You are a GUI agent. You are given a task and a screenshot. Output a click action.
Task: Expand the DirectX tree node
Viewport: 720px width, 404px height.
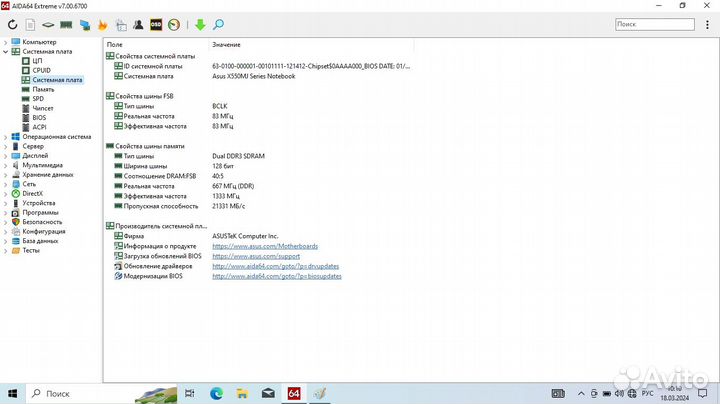pos(6,194)
